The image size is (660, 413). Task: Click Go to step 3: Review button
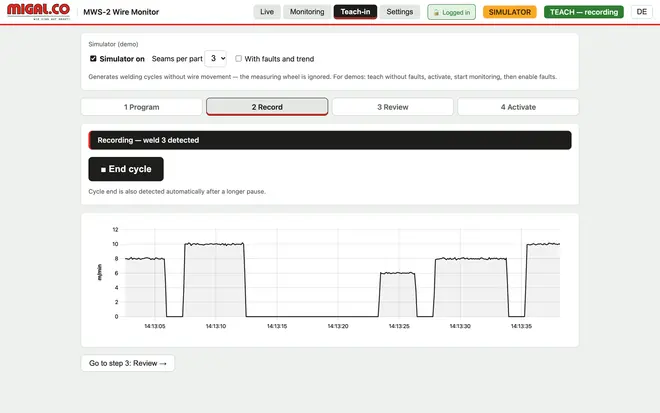128,363
